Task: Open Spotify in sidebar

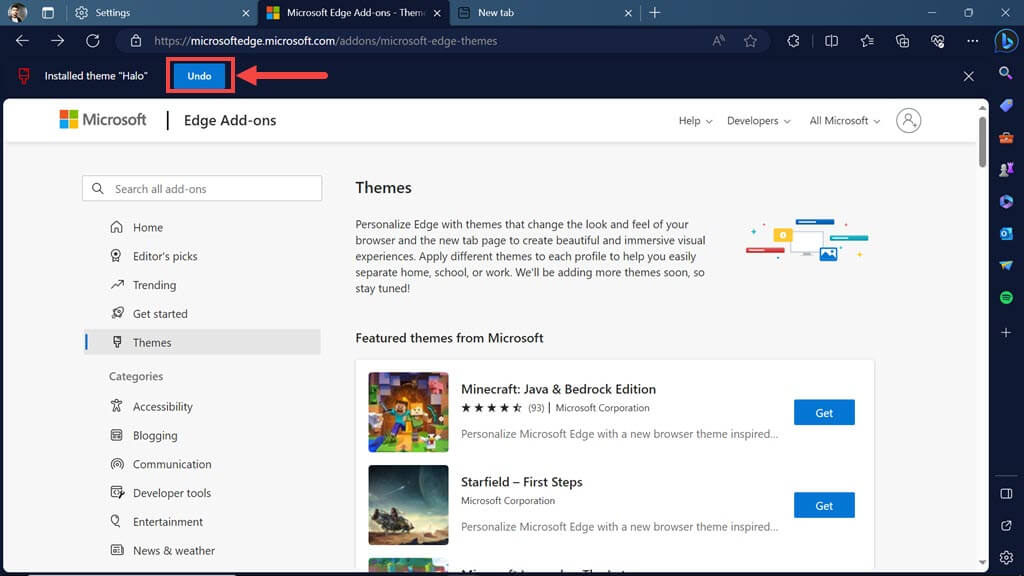Action: pyautogui.click(x=1006, y=297)
